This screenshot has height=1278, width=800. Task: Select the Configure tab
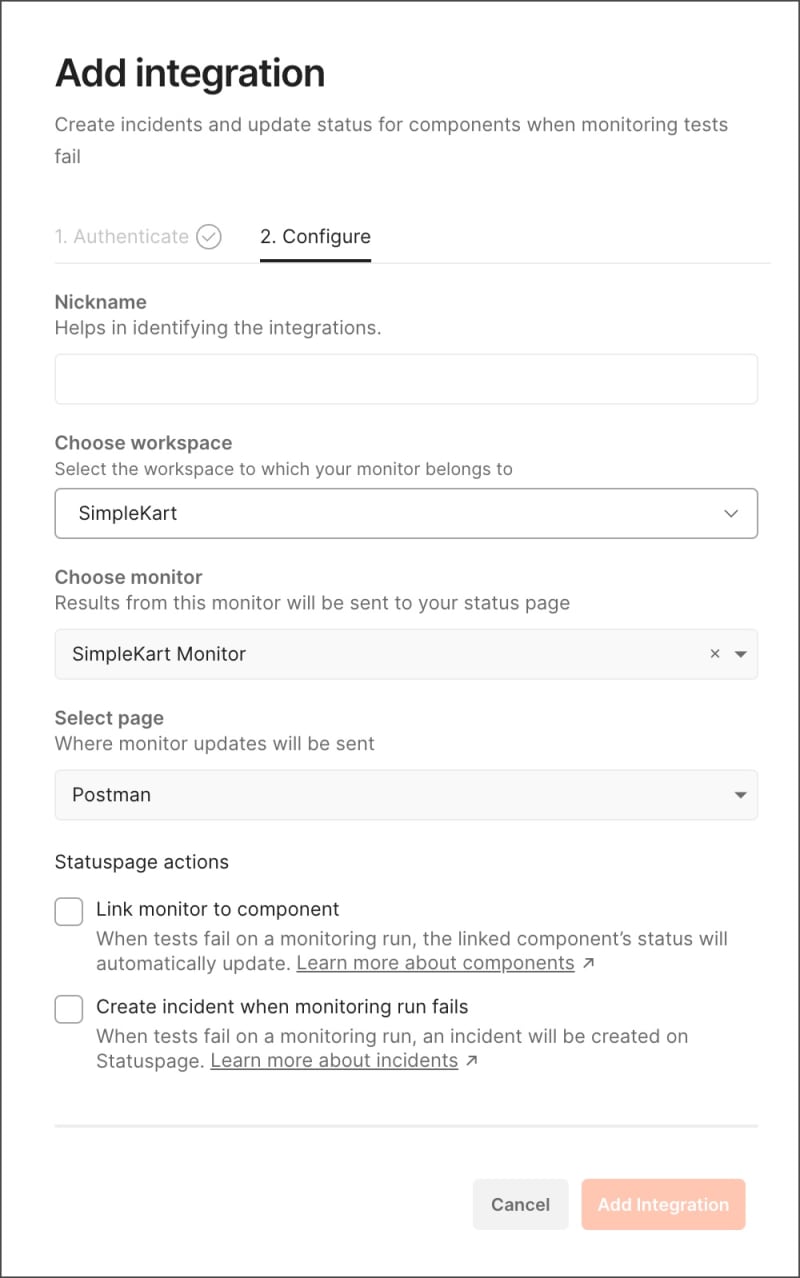pos(315,237)
